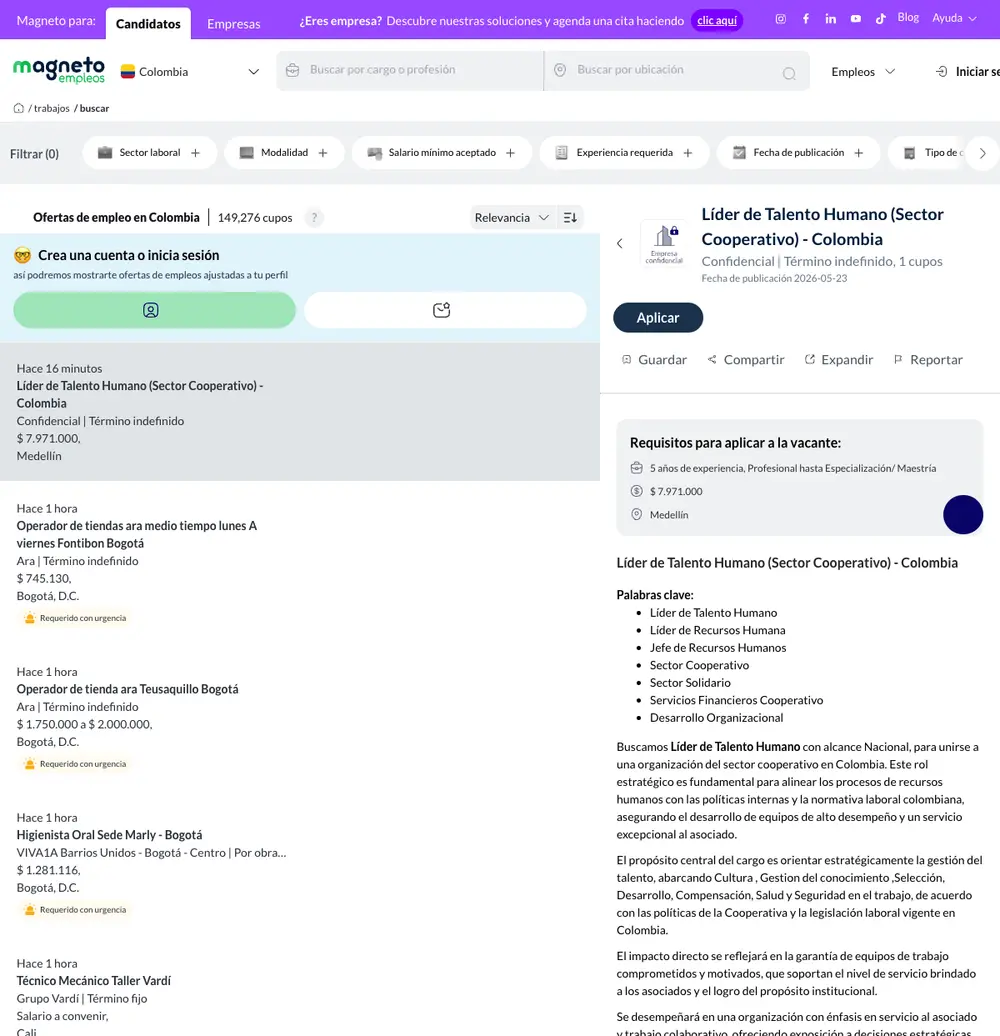Click the dark blue floating circle button
1000x1036 pixels.
click(x=963, y=514)
